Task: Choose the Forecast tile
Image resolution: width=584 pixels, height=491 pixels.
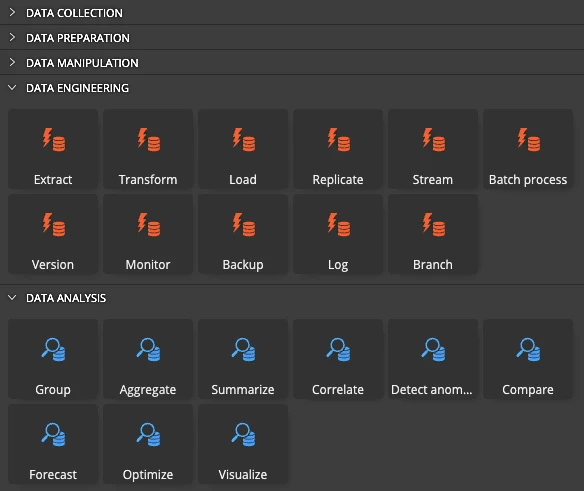Action: point(53,444)
